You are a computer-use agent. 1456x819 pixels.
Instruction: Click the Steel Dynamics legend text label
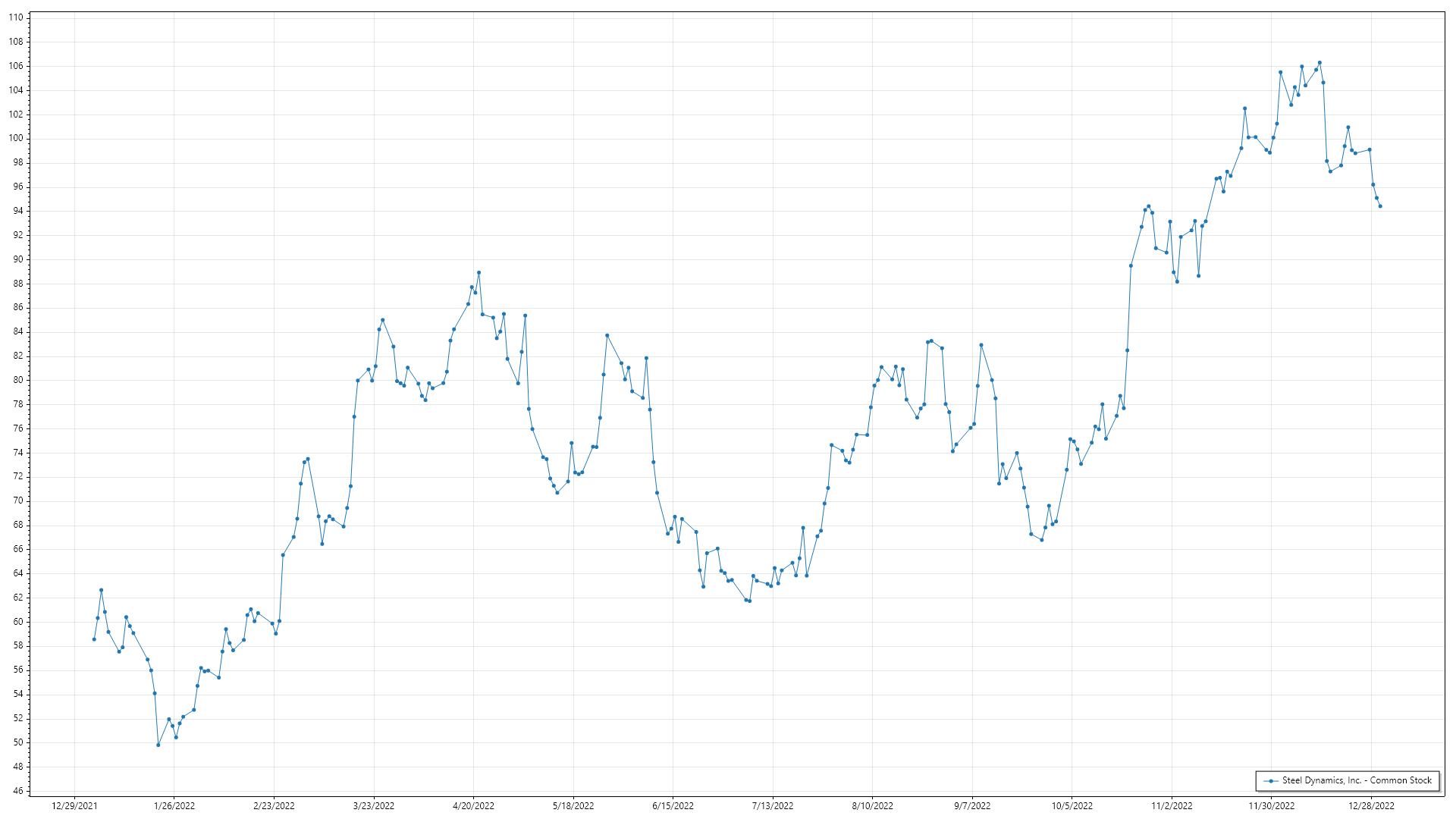[x=1357, y=780]
